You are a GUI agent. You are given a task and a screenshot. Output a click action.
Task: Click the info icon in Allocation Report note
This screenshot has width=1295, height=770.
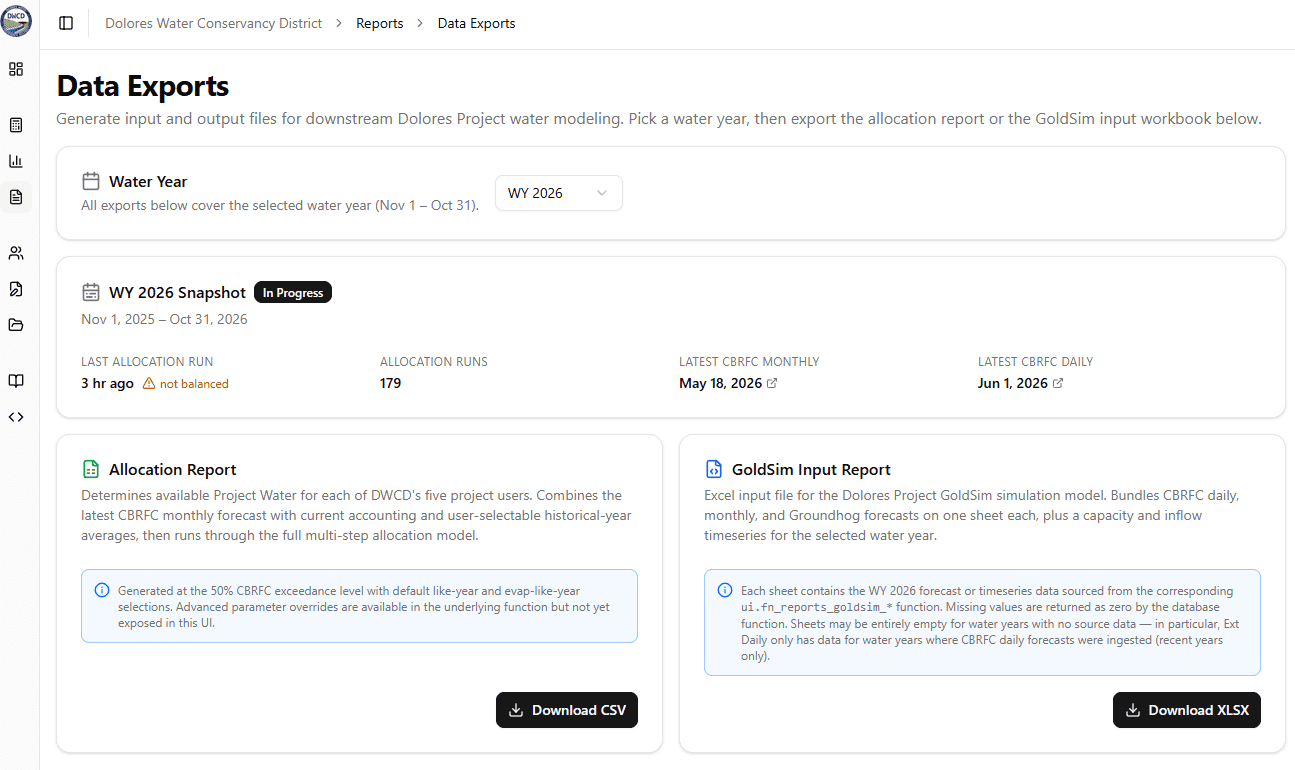[x=102, y=590]
